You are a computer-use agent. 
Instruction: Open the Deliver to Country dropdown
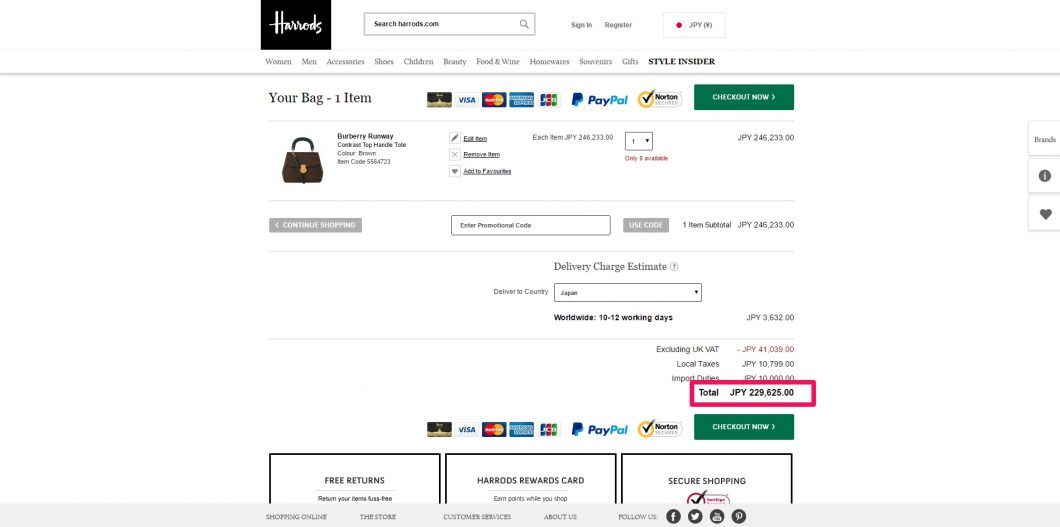pos(628,293)
